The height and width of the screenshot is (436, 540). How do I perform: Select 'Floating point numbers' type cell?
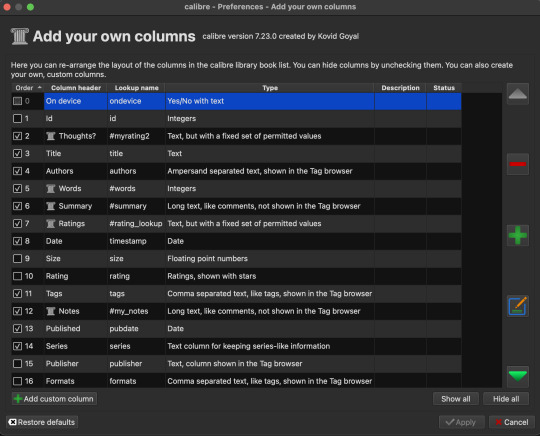[x=270, y=259]
